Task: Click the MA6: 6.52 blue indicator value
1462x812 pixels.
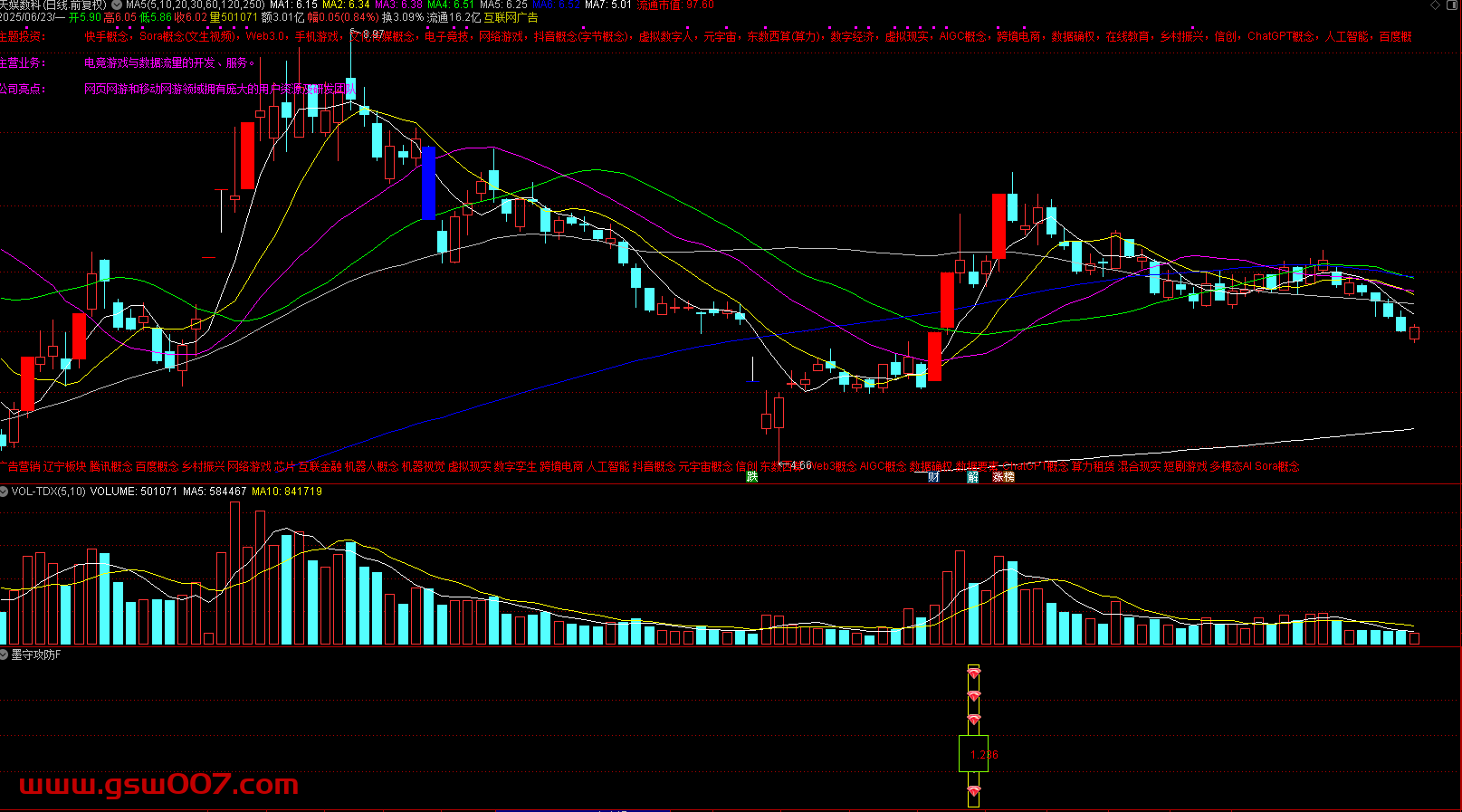Action: tap(555, 5)
